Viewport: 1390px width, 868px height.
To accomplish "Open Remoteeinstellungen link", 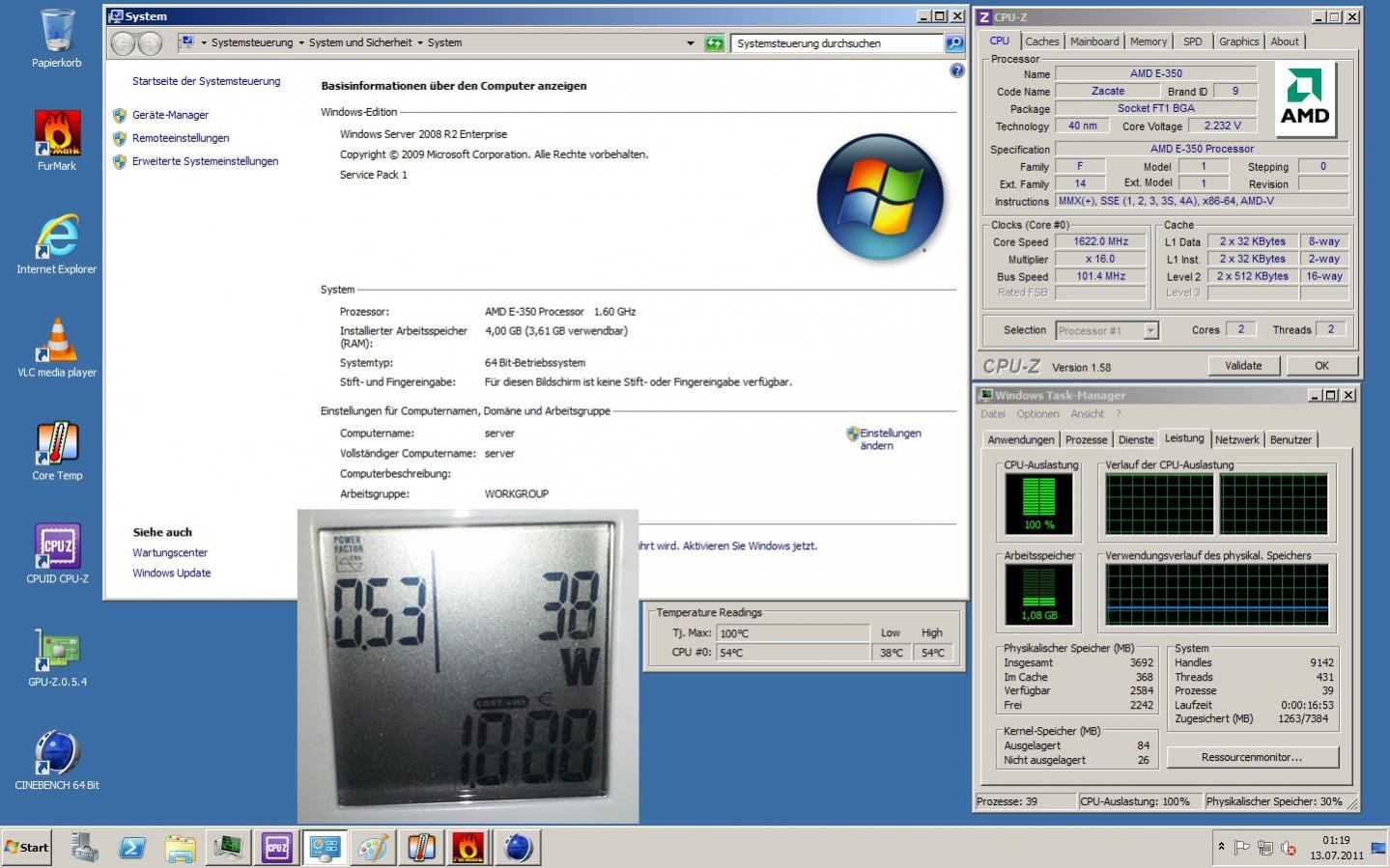I will (x=181, y=138).
